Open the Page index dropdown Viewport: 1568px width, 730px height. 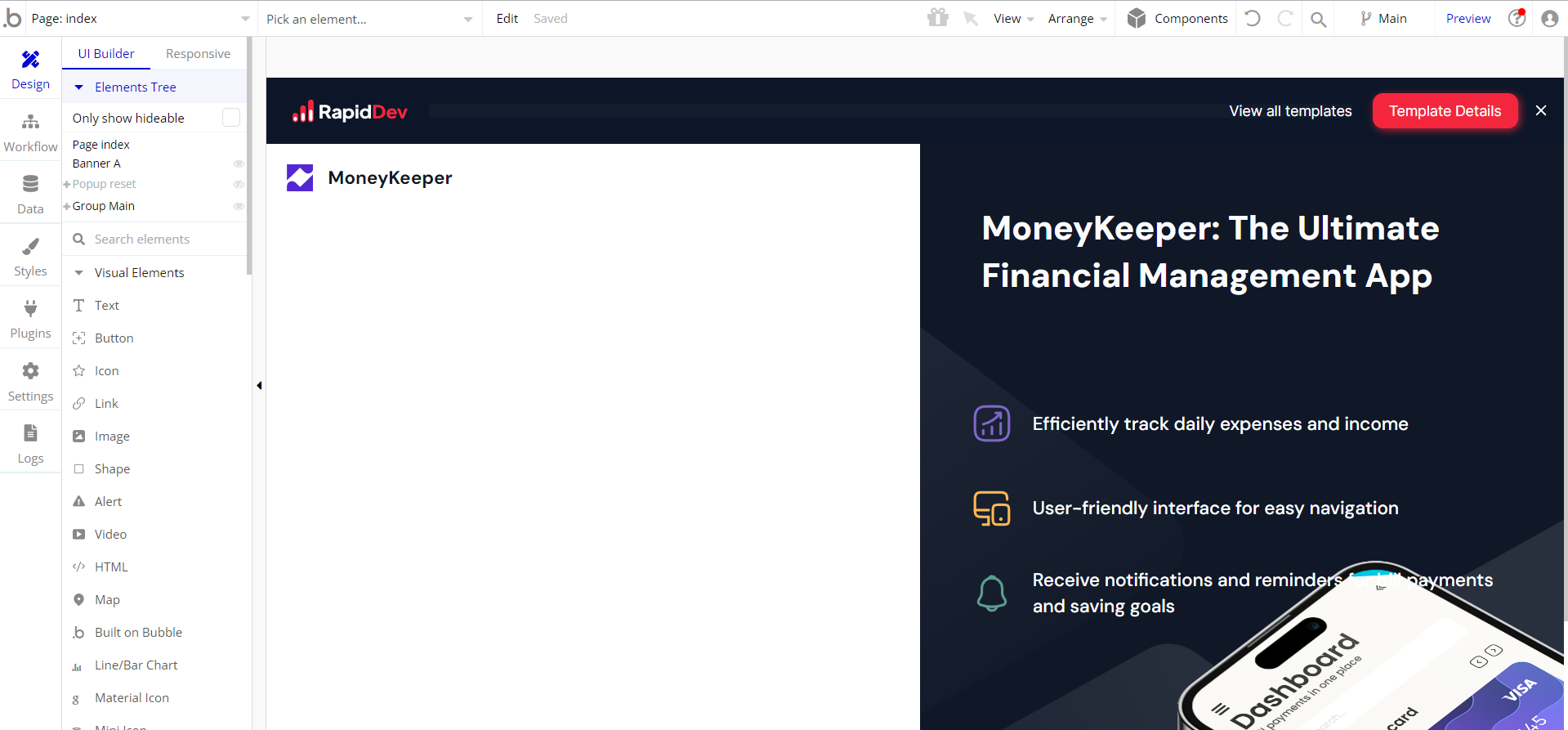pos(141,18)
